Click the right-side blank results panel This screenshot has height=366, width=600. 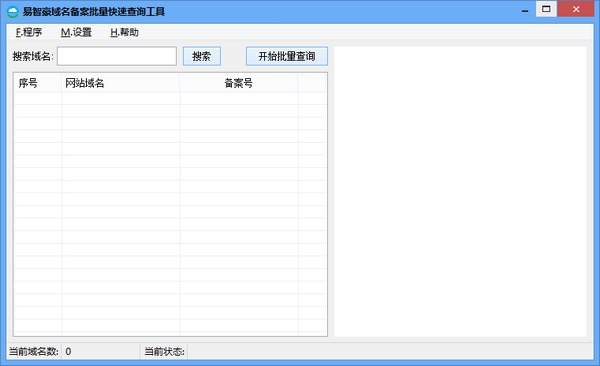[460, 192]
